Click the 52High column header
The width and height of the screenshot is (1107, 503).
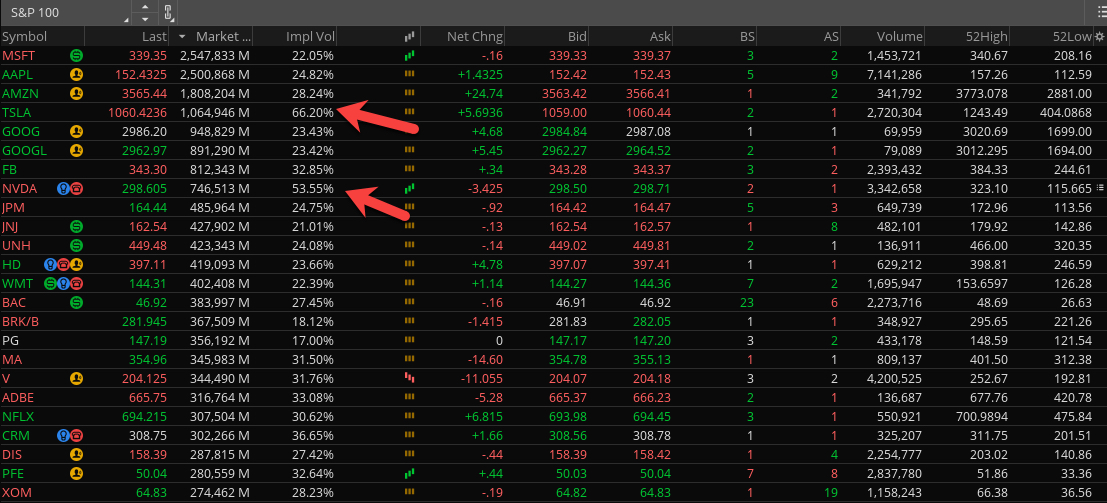985,36
